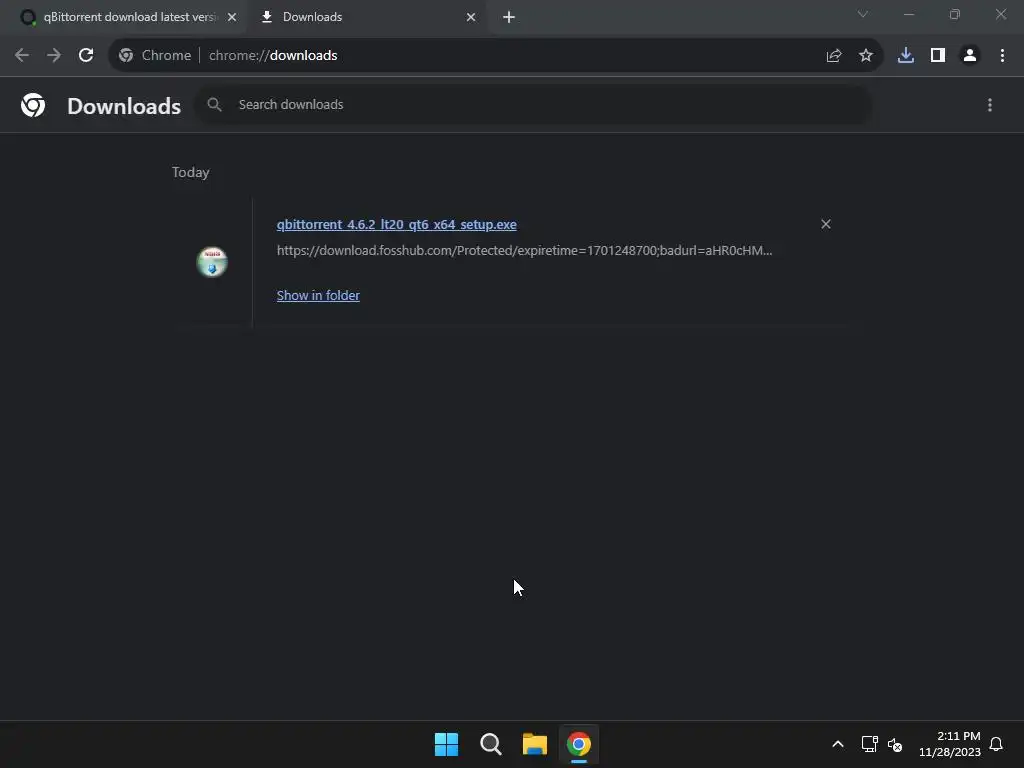Open the tab search chevron
The width and height of the screenshot is (1024, 768).
click(863, 14)
